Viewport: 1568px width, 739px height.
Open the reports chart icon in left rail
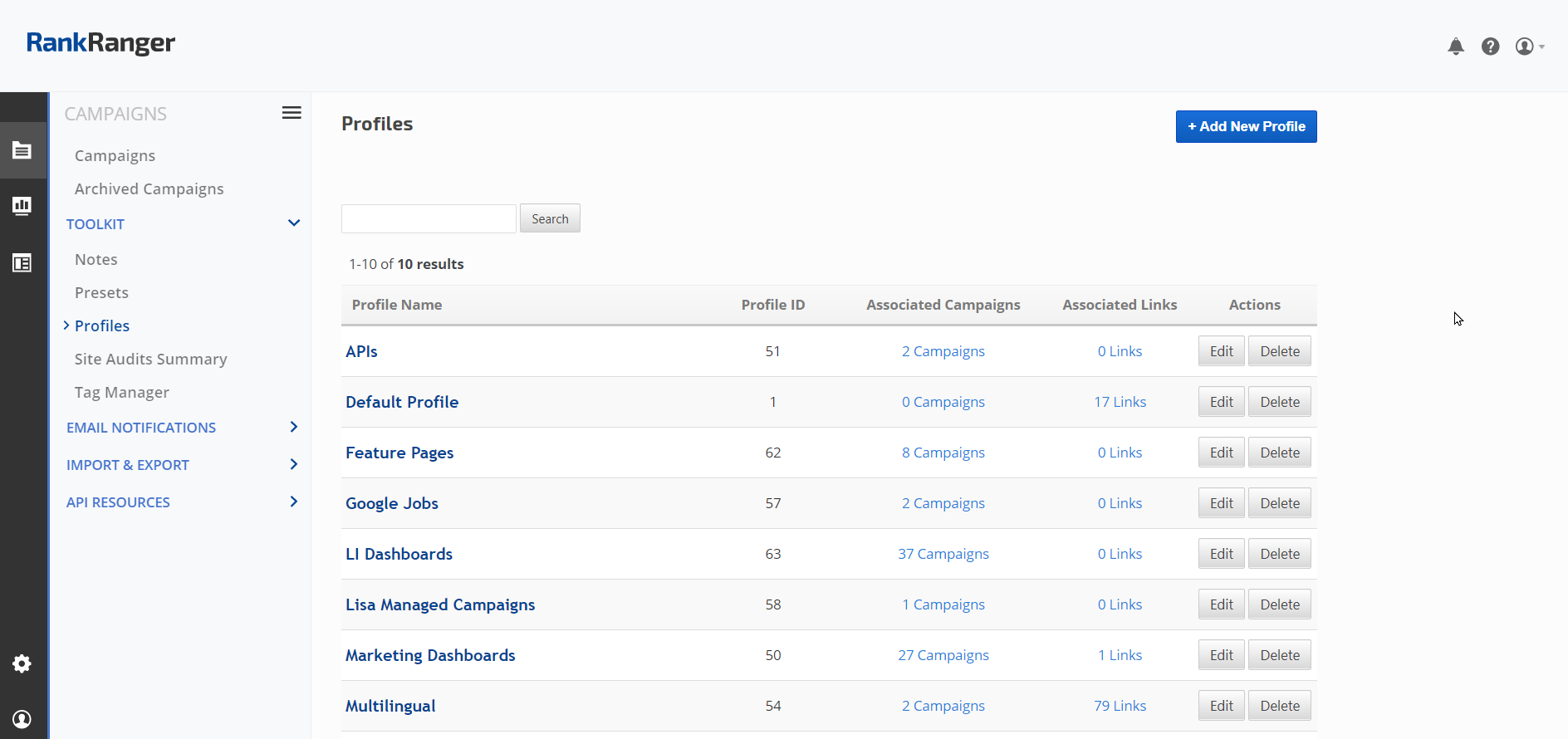coord(22,206)
